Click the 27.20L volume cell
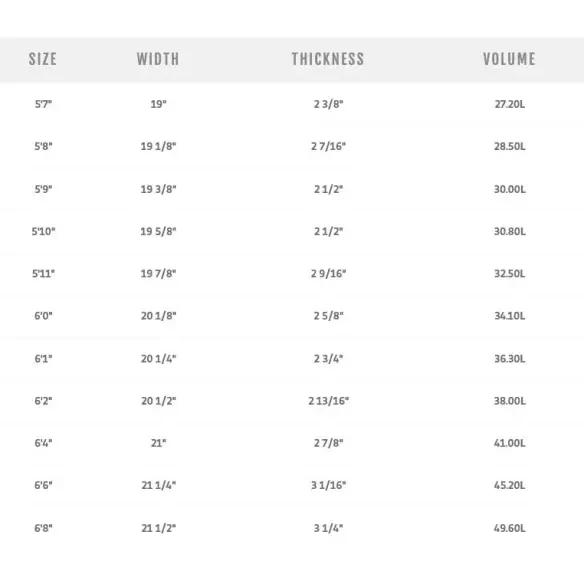Image resolution: width=584 pixels, height=584 pixels. tap(510, 104)
